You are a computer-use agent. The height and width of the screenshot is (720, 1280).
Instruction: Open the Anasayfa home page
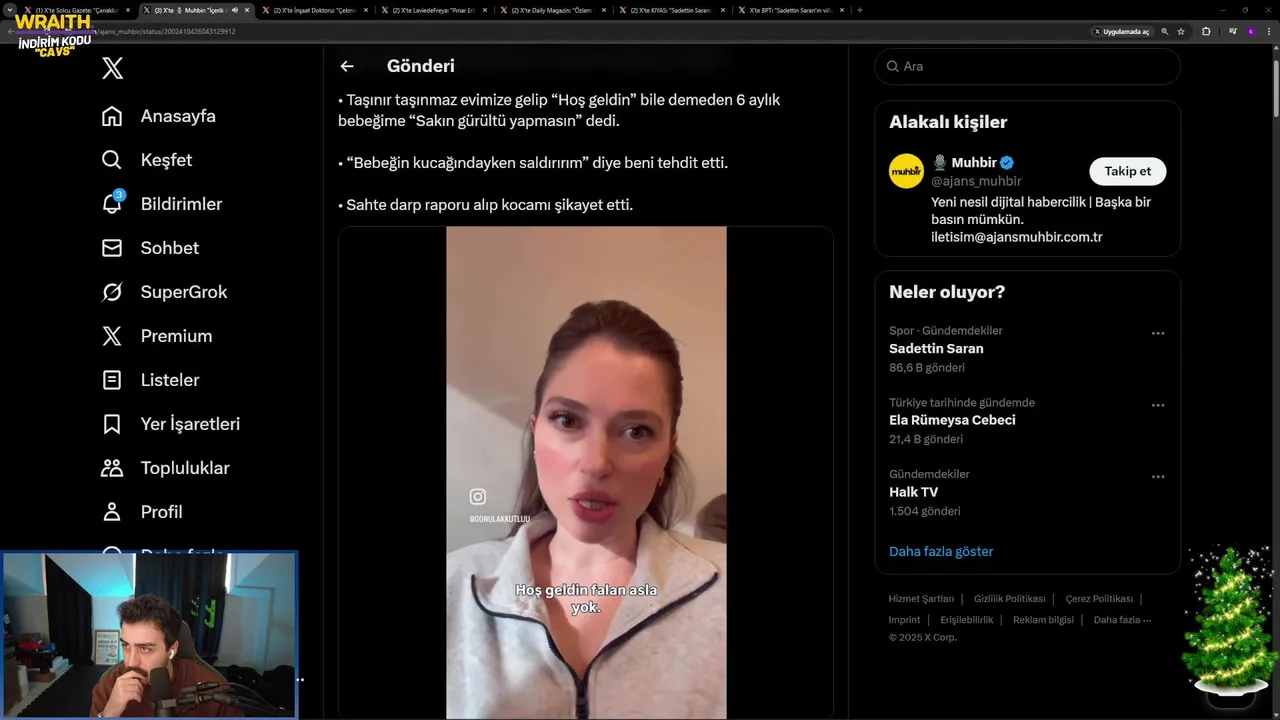(x=159, y=116)
